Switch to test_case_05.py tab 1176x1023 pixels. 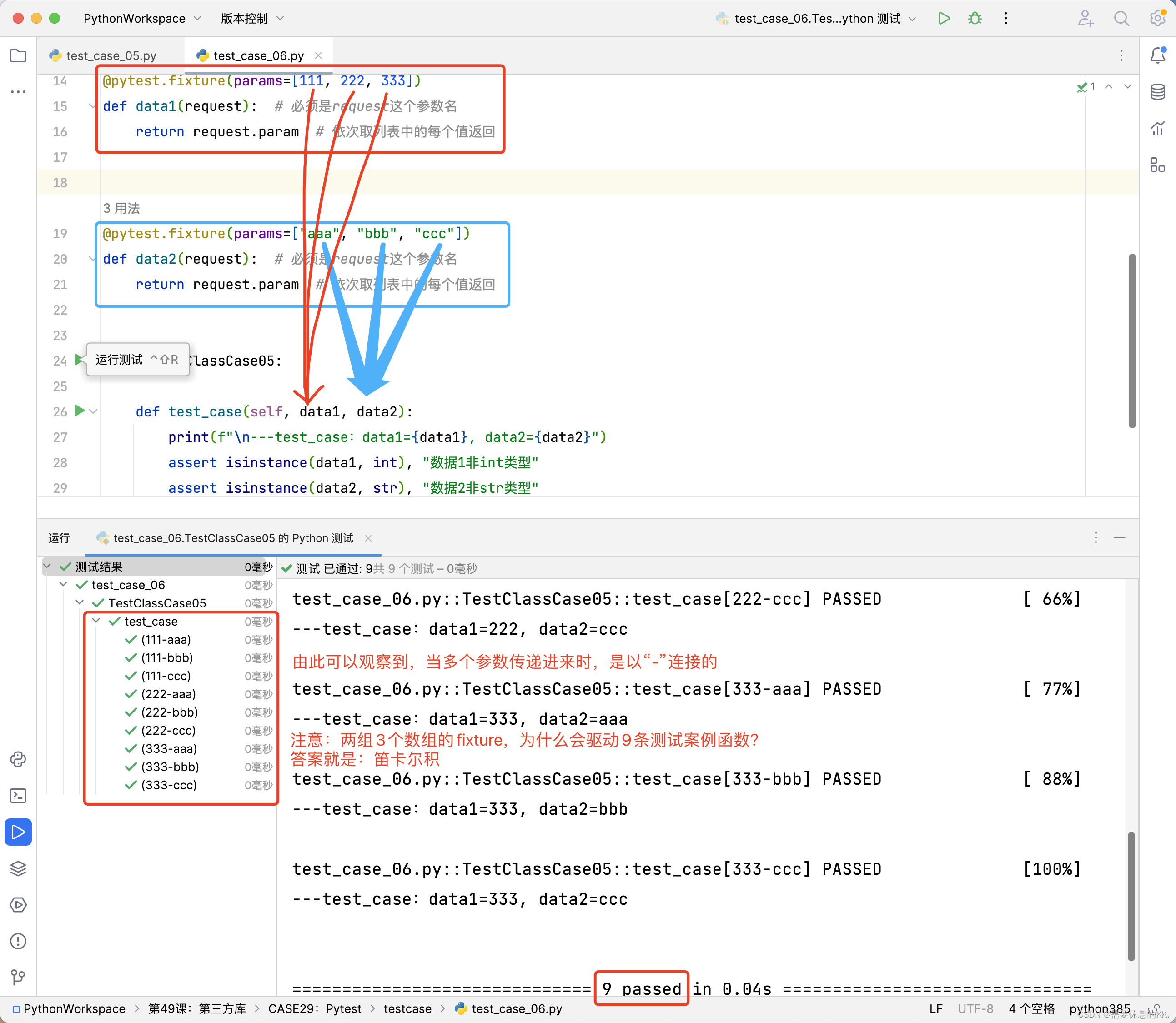[x=103, y=56]
